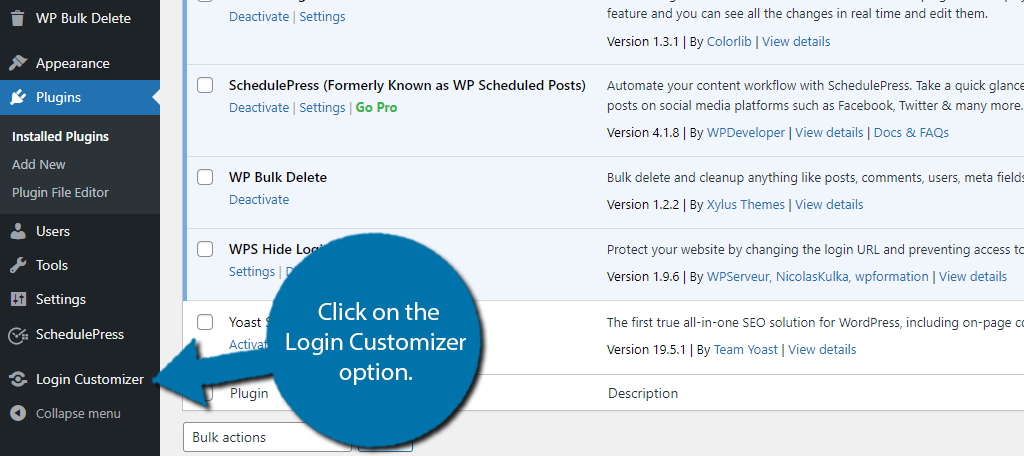Click the Collapse menu arrow icon
Image resolution: width=1024 pixels, height=456 pixels.
(x=18, y=414)
